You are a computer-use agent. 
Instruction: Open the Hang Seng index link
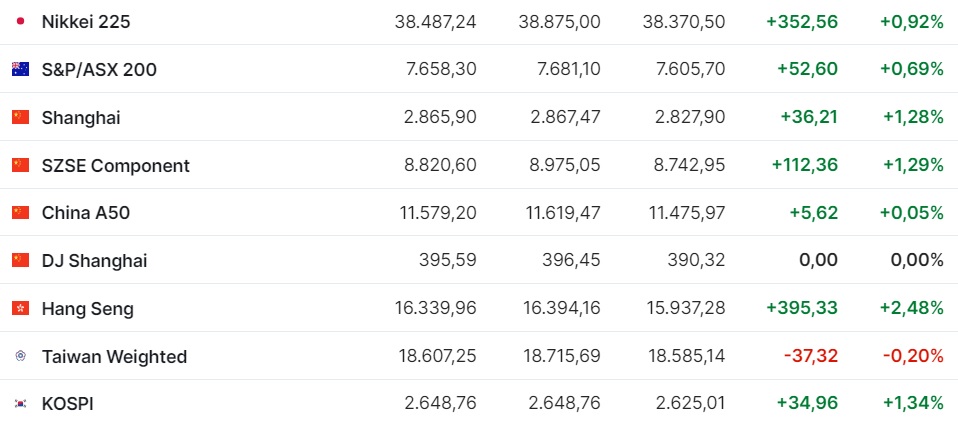87,309
